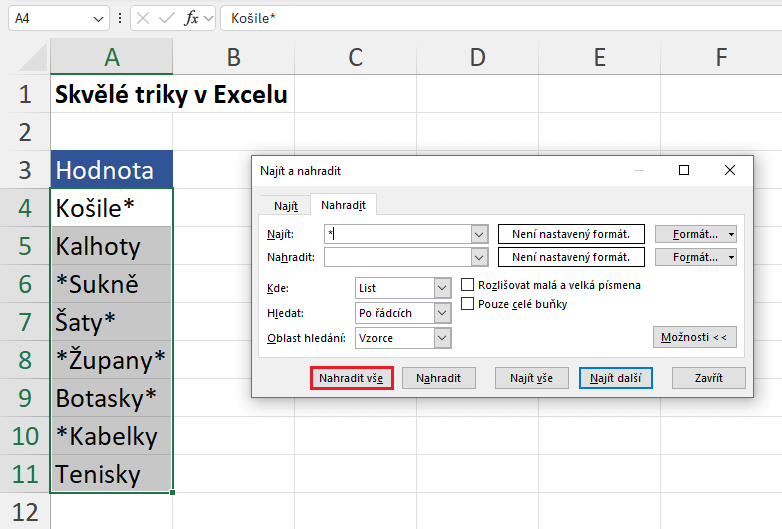Open the Formát dropdown arrow for Najít row

tap(732, 234)
